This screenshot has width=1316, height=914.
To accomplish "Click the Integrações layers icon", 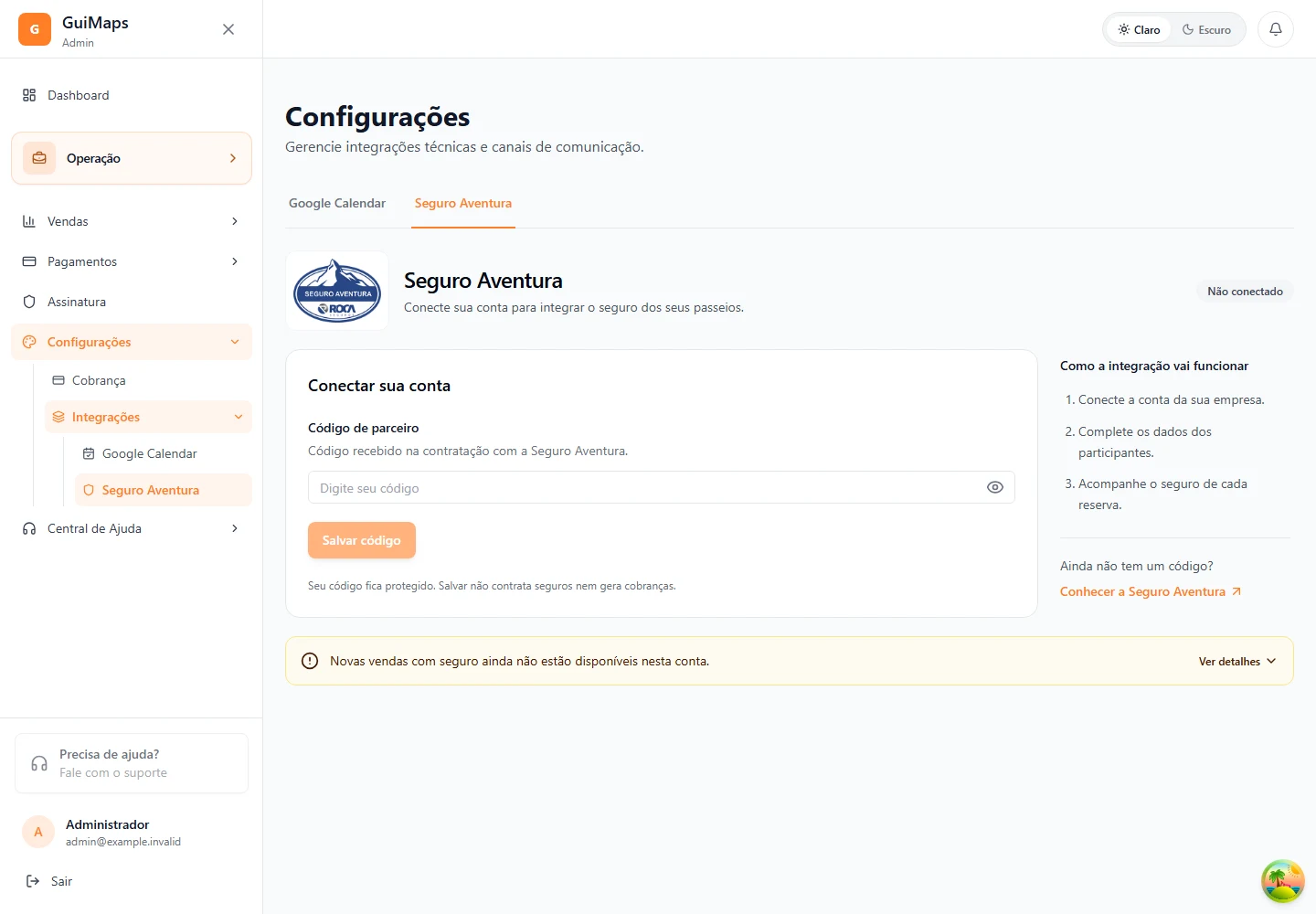I will pyautogui.click(x=58, y=417).
